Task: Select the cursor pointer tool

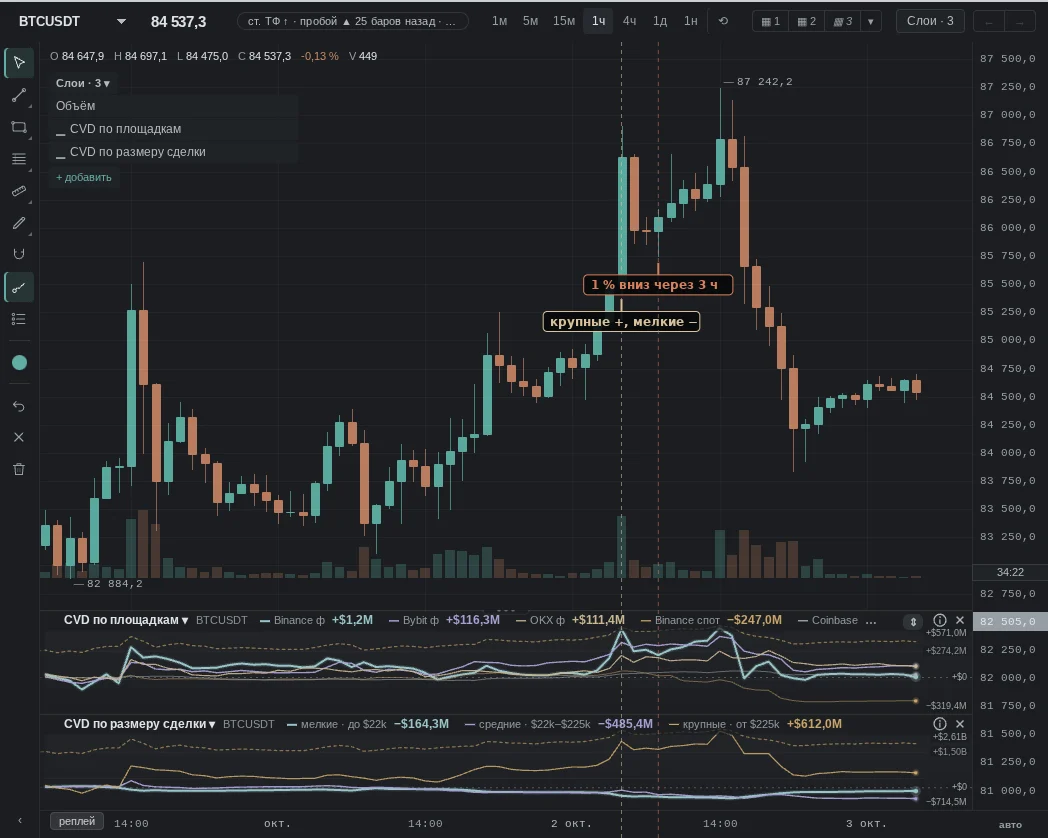Action: pos(19,63)
